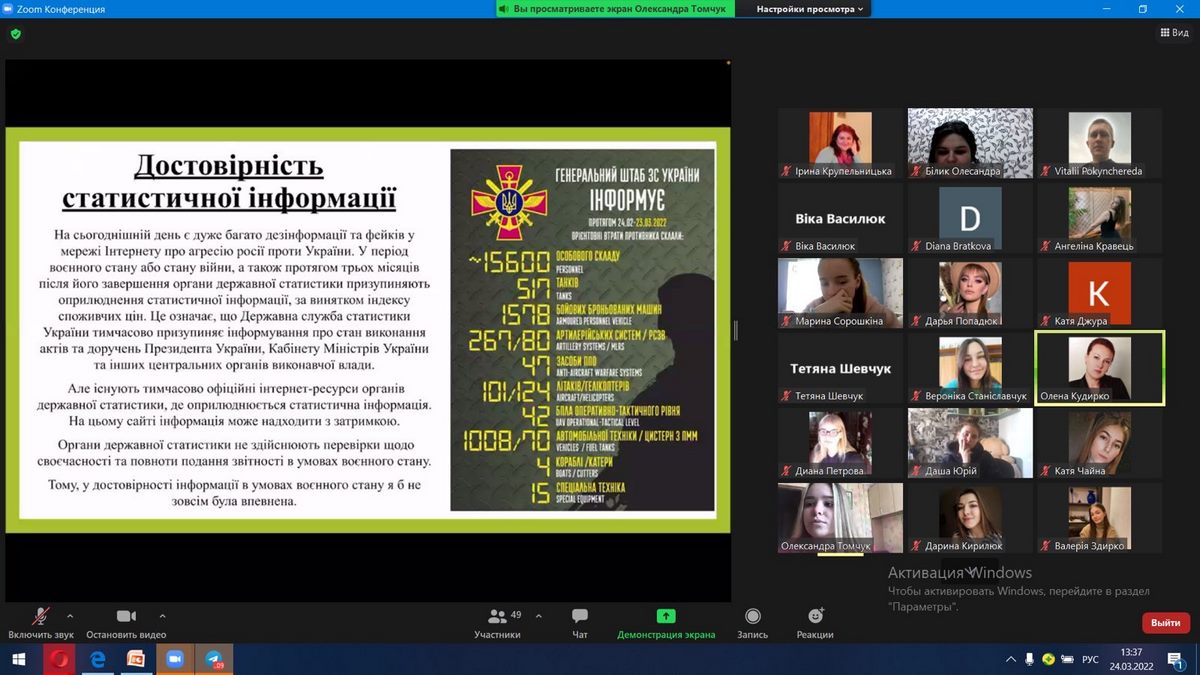Open the Chat panel
This screenshot has height=675, width=1200.
(x=579, y=617)
